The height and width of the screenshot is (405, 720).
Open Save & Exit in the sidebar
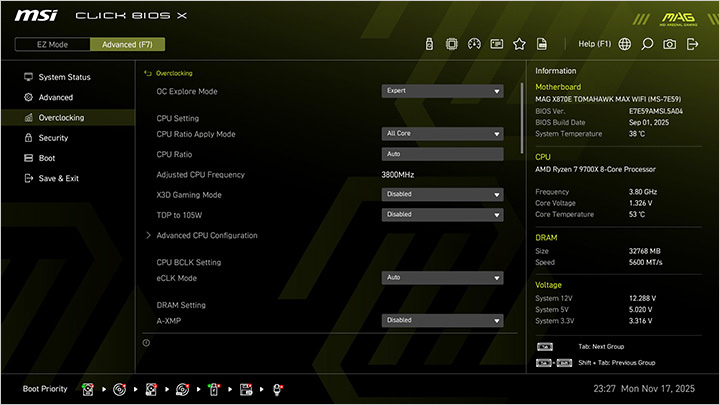pos(58,178)
